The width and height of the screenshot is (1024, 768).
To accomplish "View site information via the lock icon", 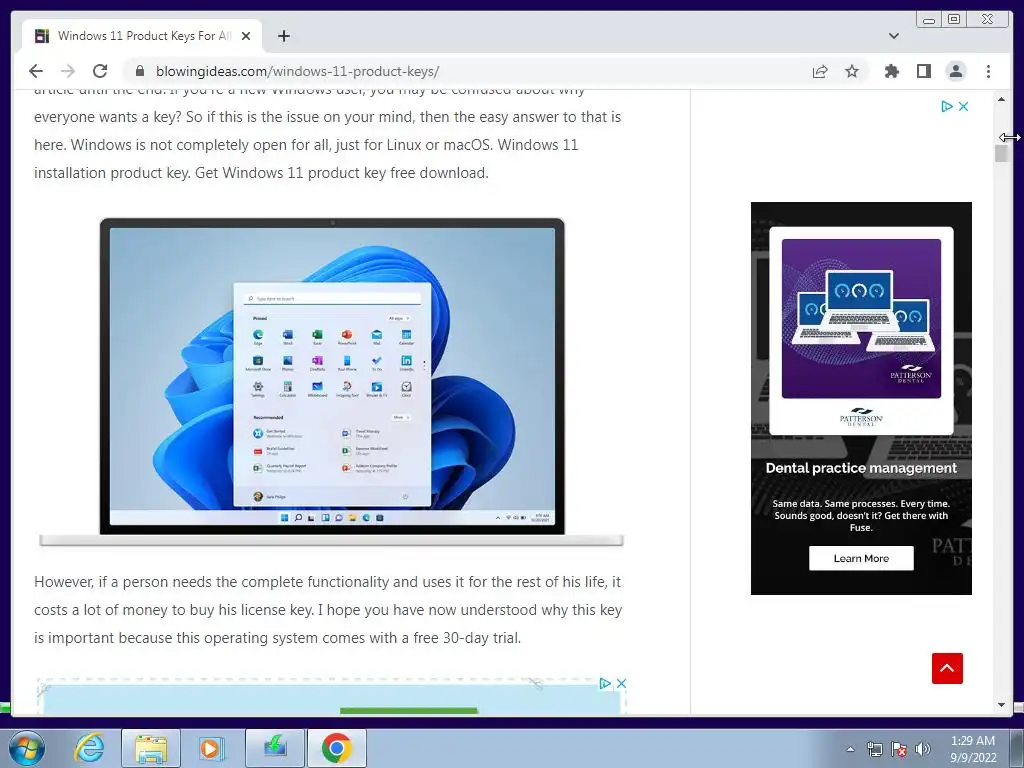I will (x=139, y=71).
